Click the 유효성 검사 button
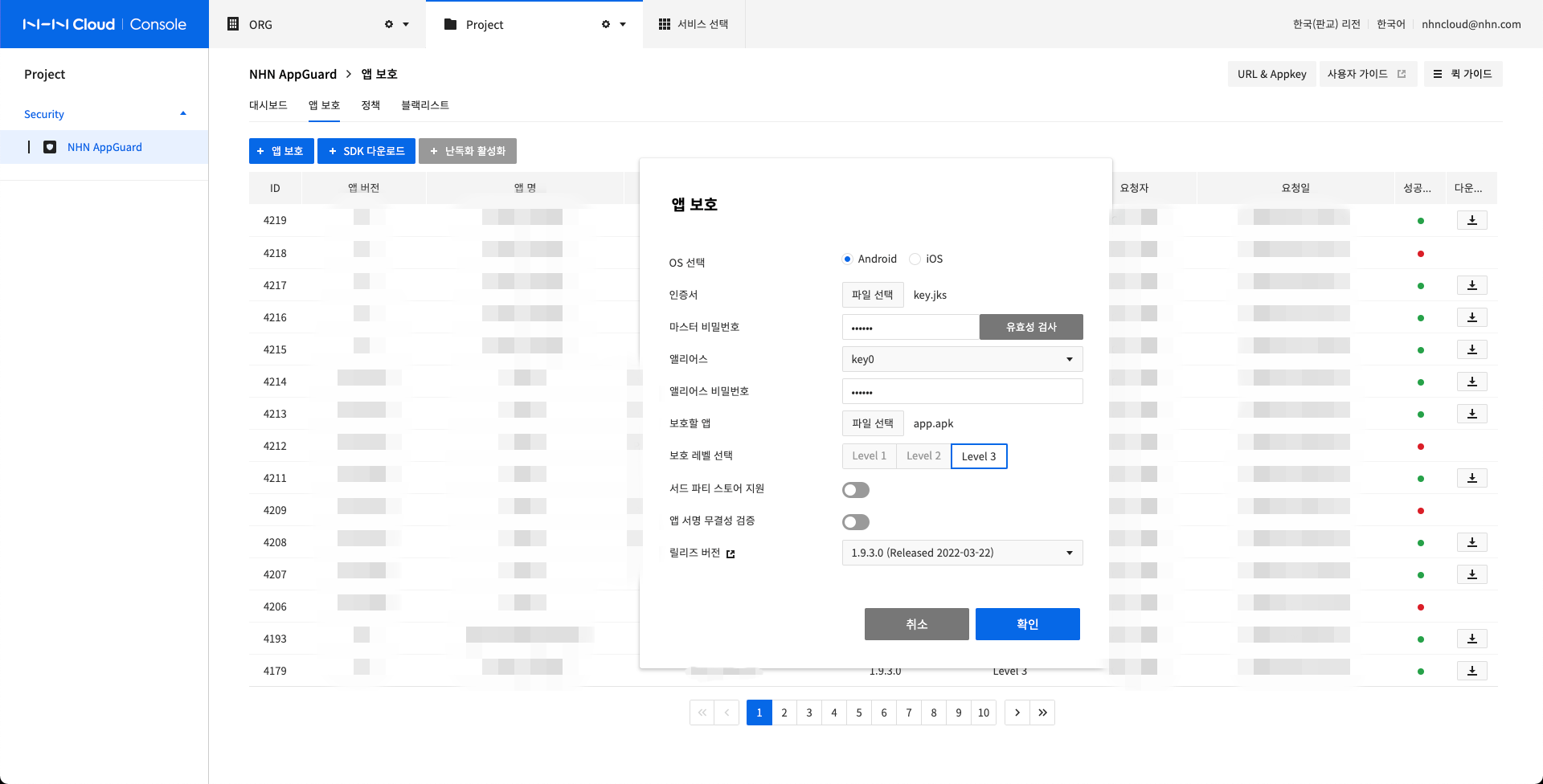The width and height of the screenshot is (1543, 784). (x=1031, y=327)
